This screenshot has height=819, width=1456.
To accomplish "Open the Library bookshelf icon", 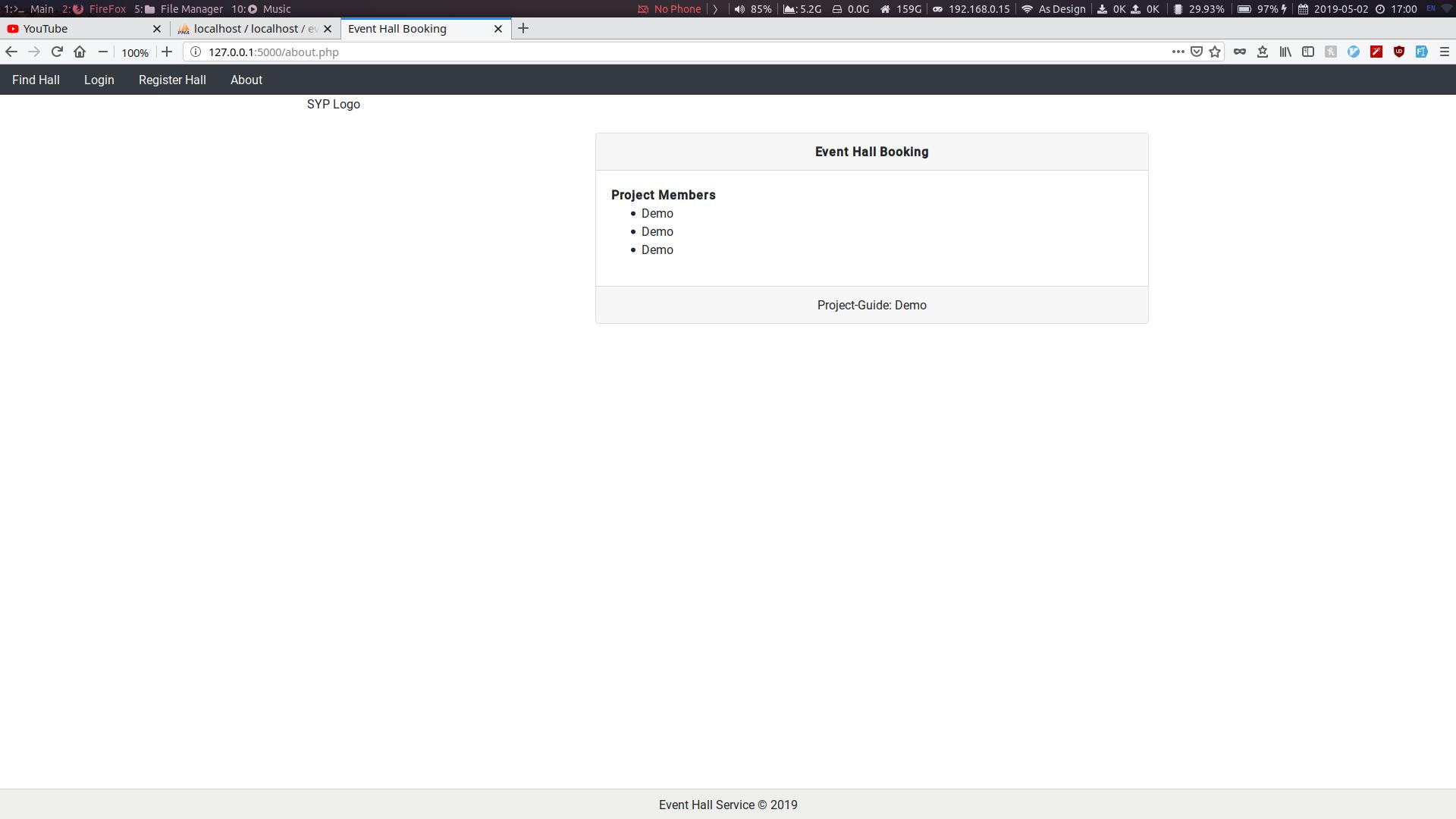I will (1285, 52).
